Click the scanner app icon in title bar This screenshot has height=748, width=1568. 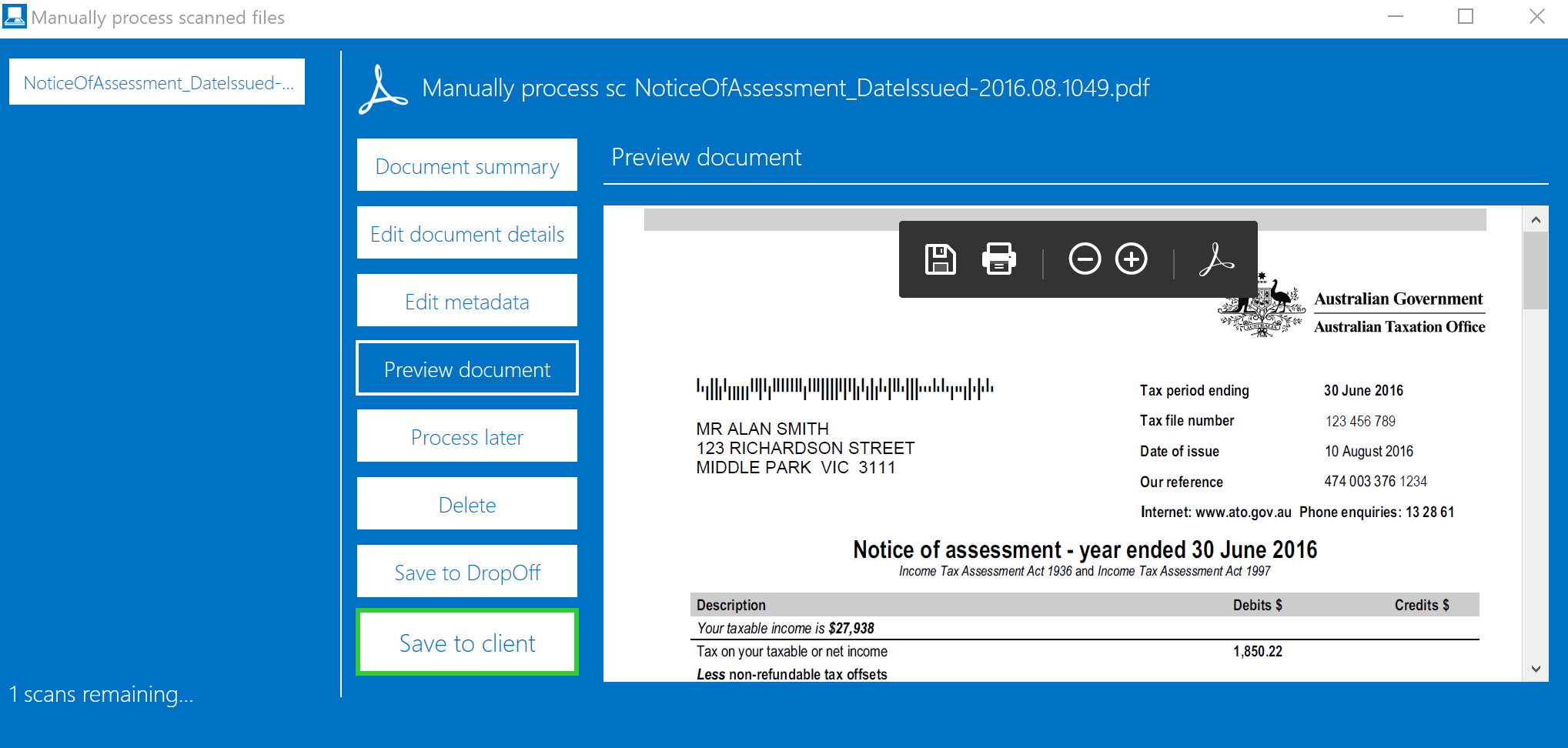15,16
